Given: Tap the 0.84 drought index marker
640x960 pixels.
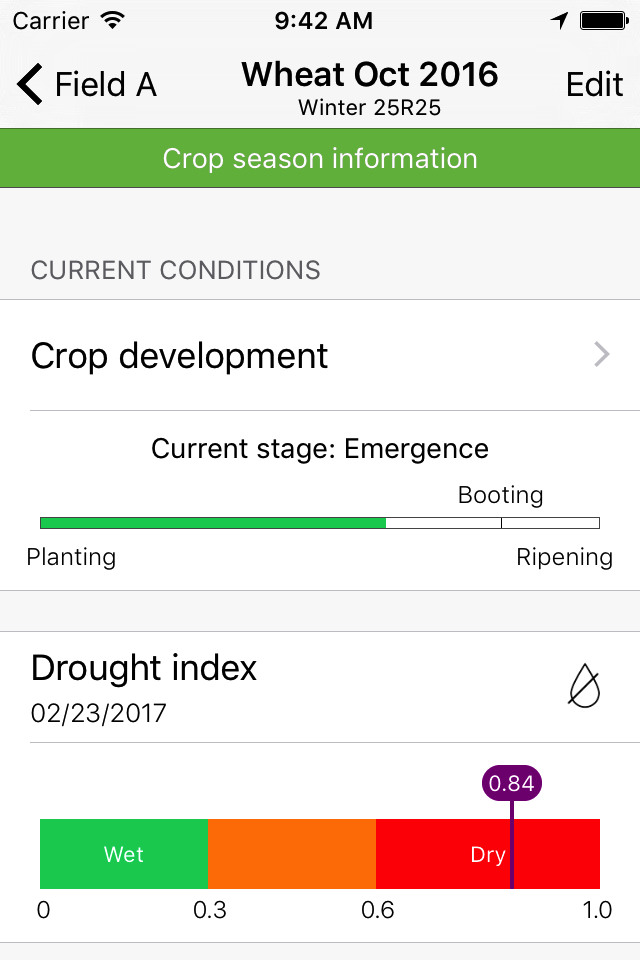Looking at the screenshot, I should tap(512, 783).
